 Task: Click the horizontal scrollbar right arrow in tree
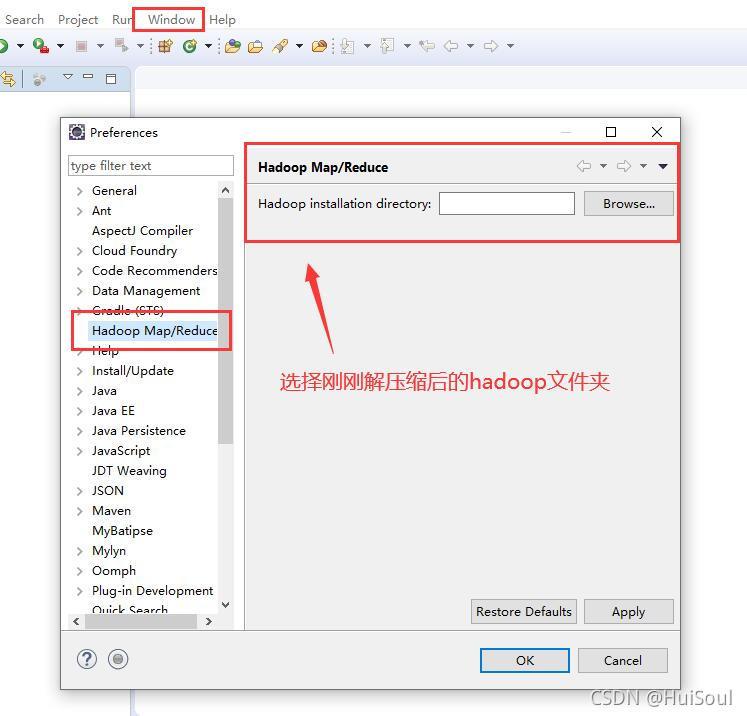208,621
